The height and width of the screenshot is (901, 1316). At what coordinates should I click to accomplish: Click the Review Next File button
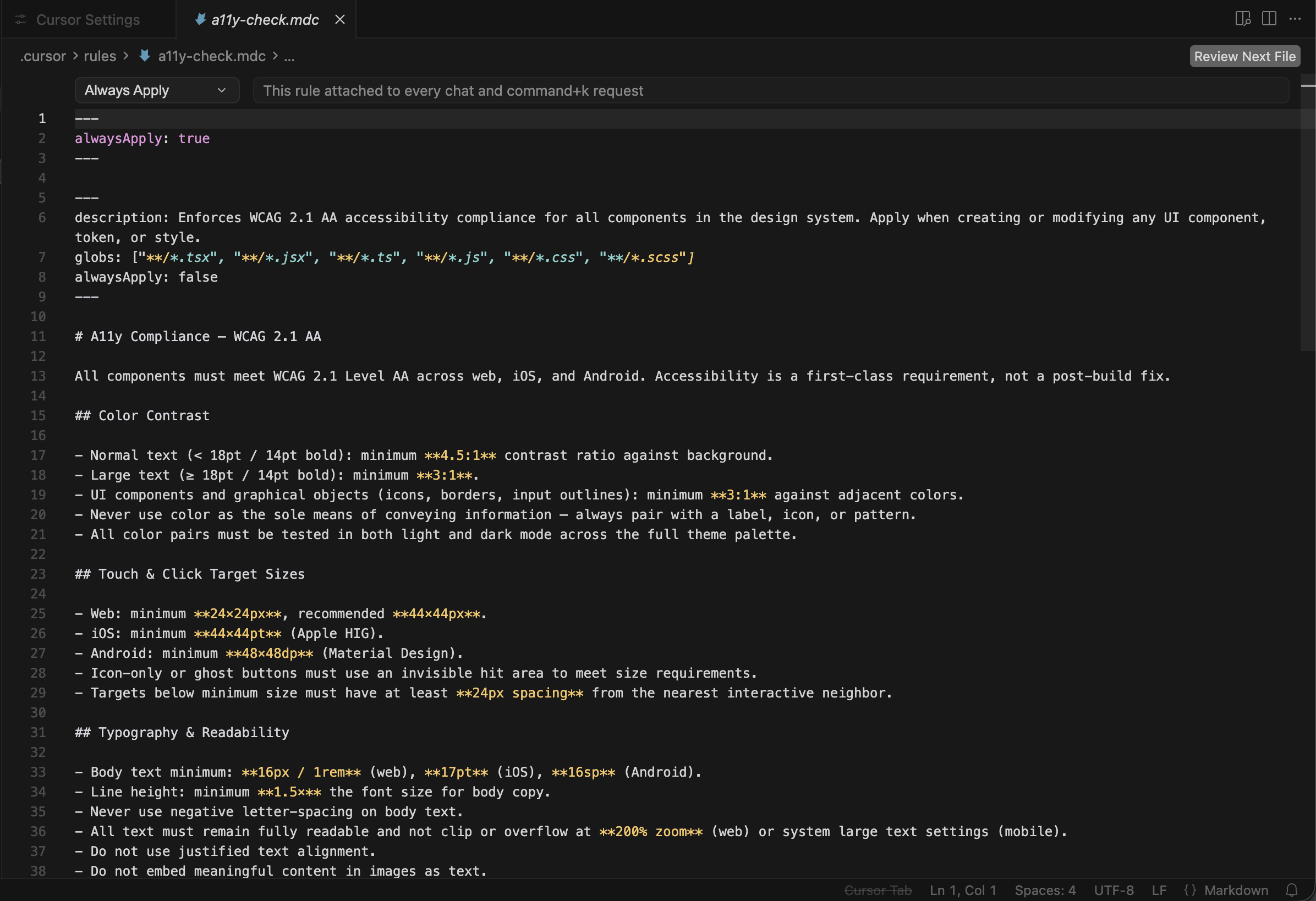point(1244,56)
